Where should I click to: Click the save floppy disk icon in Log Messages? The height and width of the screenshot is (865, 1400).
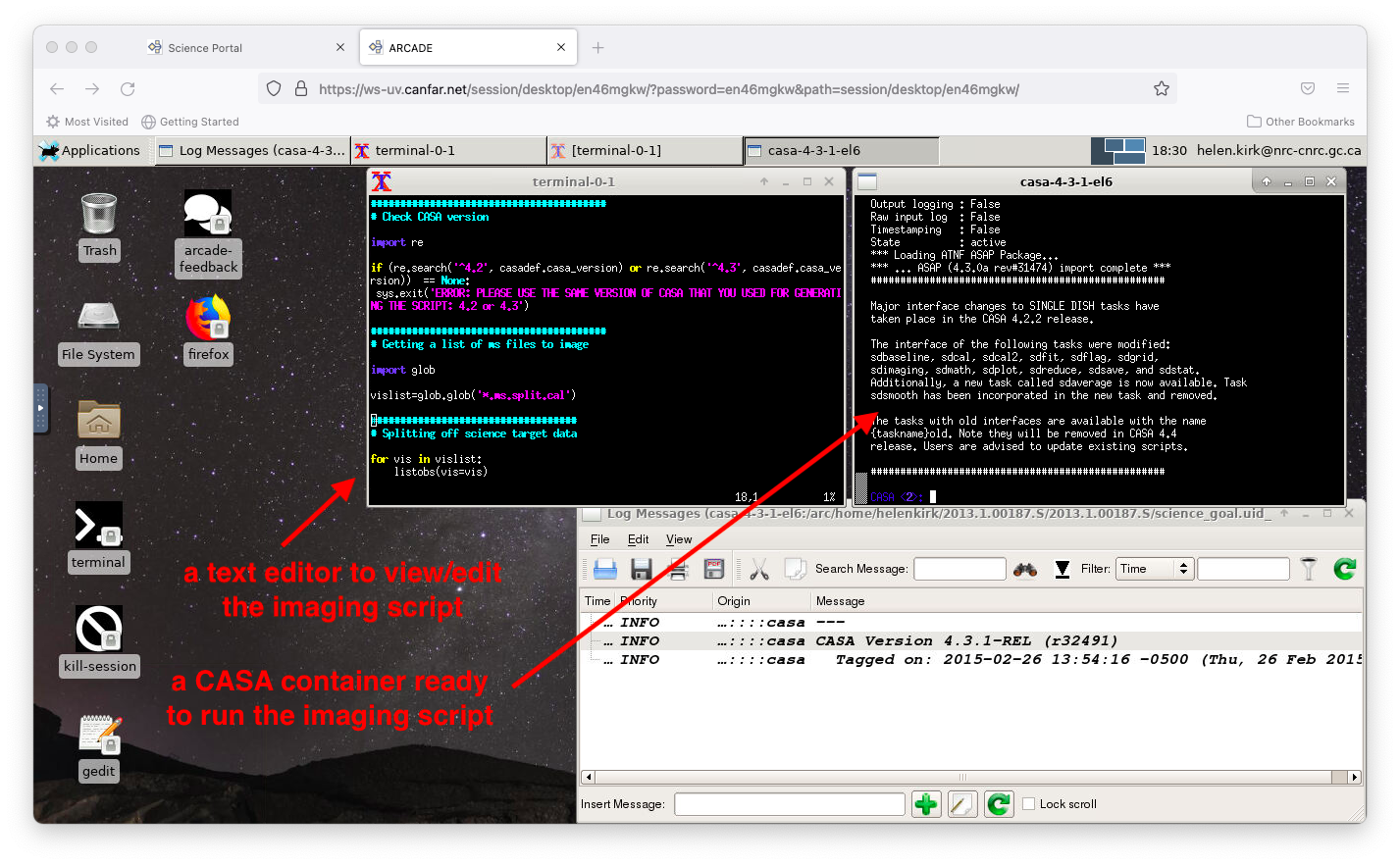pos(642,569)
